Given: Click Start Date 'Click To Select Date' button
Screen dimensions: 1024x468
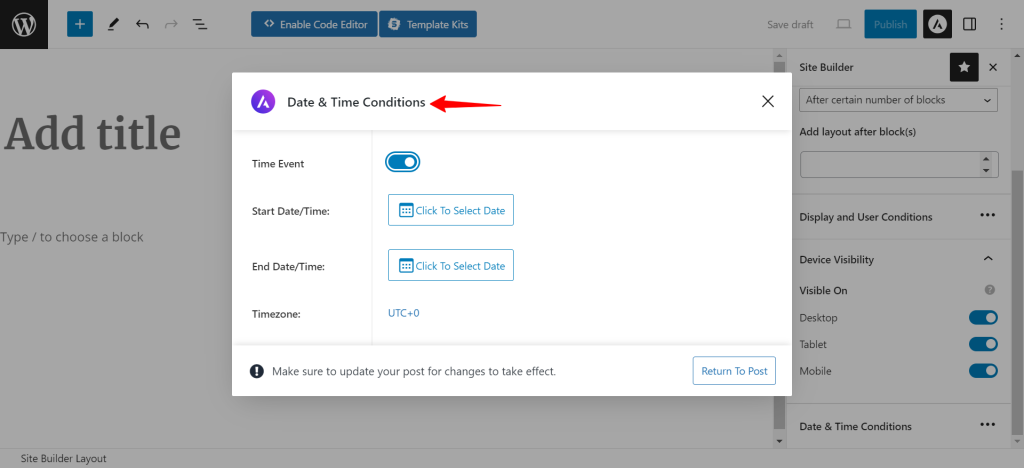Looking at the screenshot, I should tap(451, 210).
